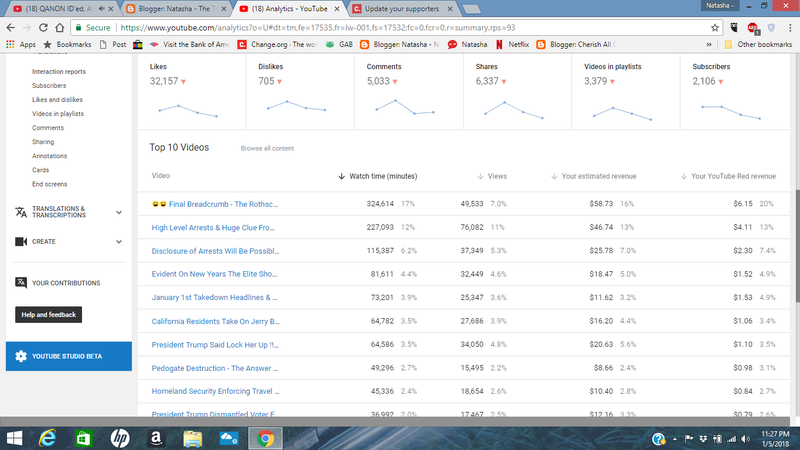800x450 pixels.
Task: Open Likes and dislikes report in sidebar
Action: click(55, 100)
